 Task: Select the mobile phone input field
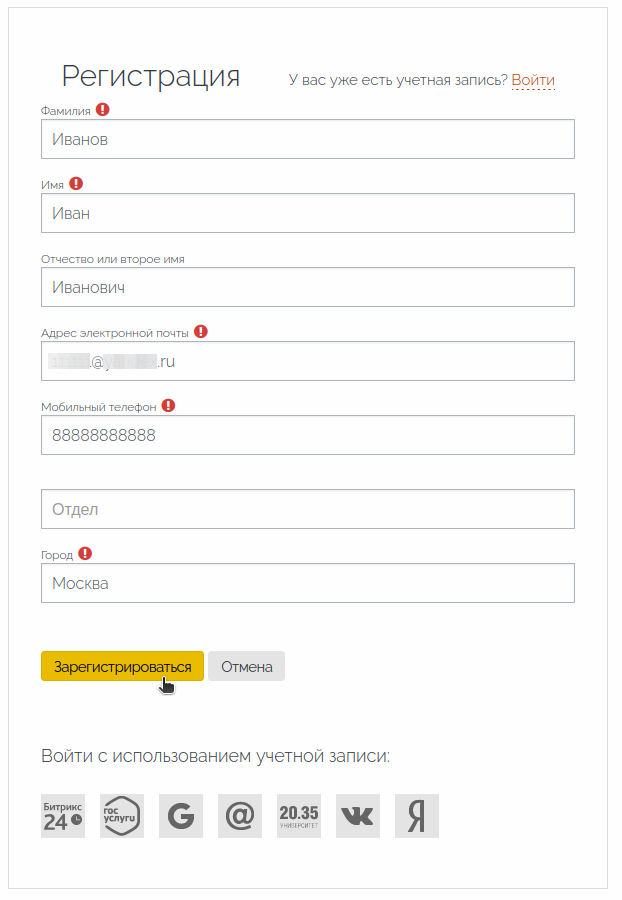coord(307,435)
